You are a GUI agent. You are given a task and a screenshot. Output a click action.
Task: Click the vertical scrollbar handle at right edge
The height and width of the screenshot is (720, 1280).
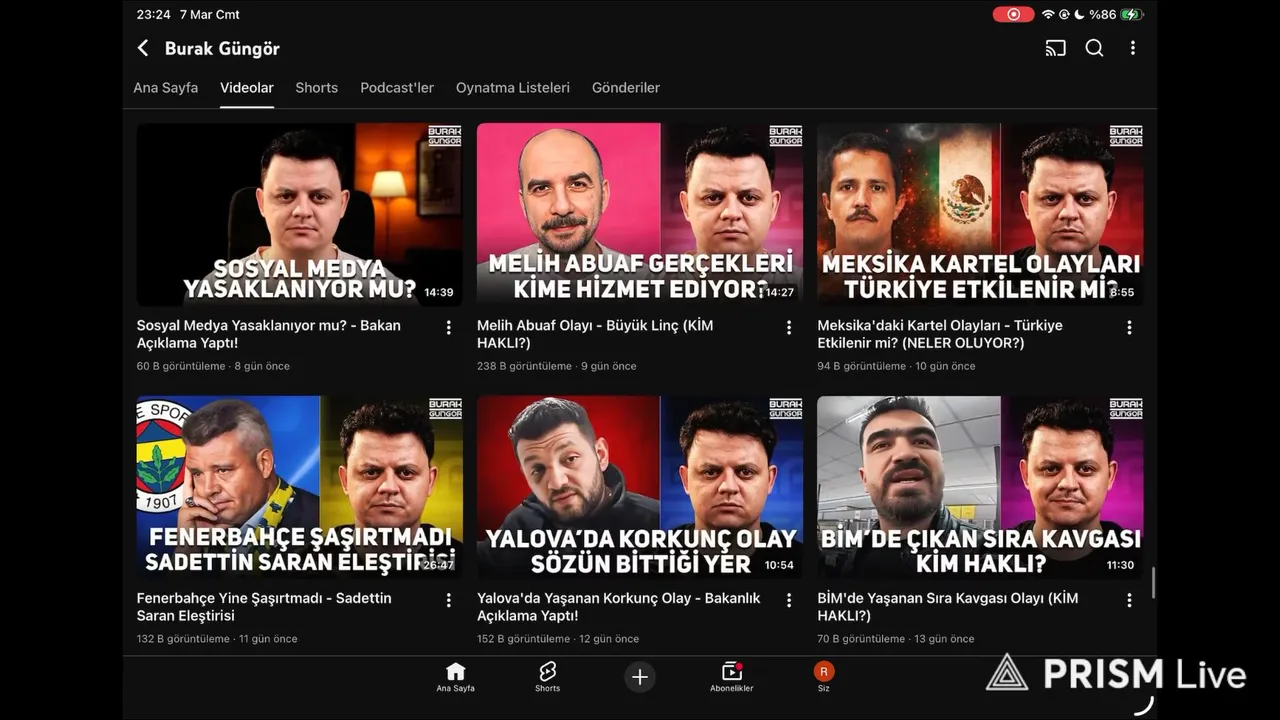1153,584
